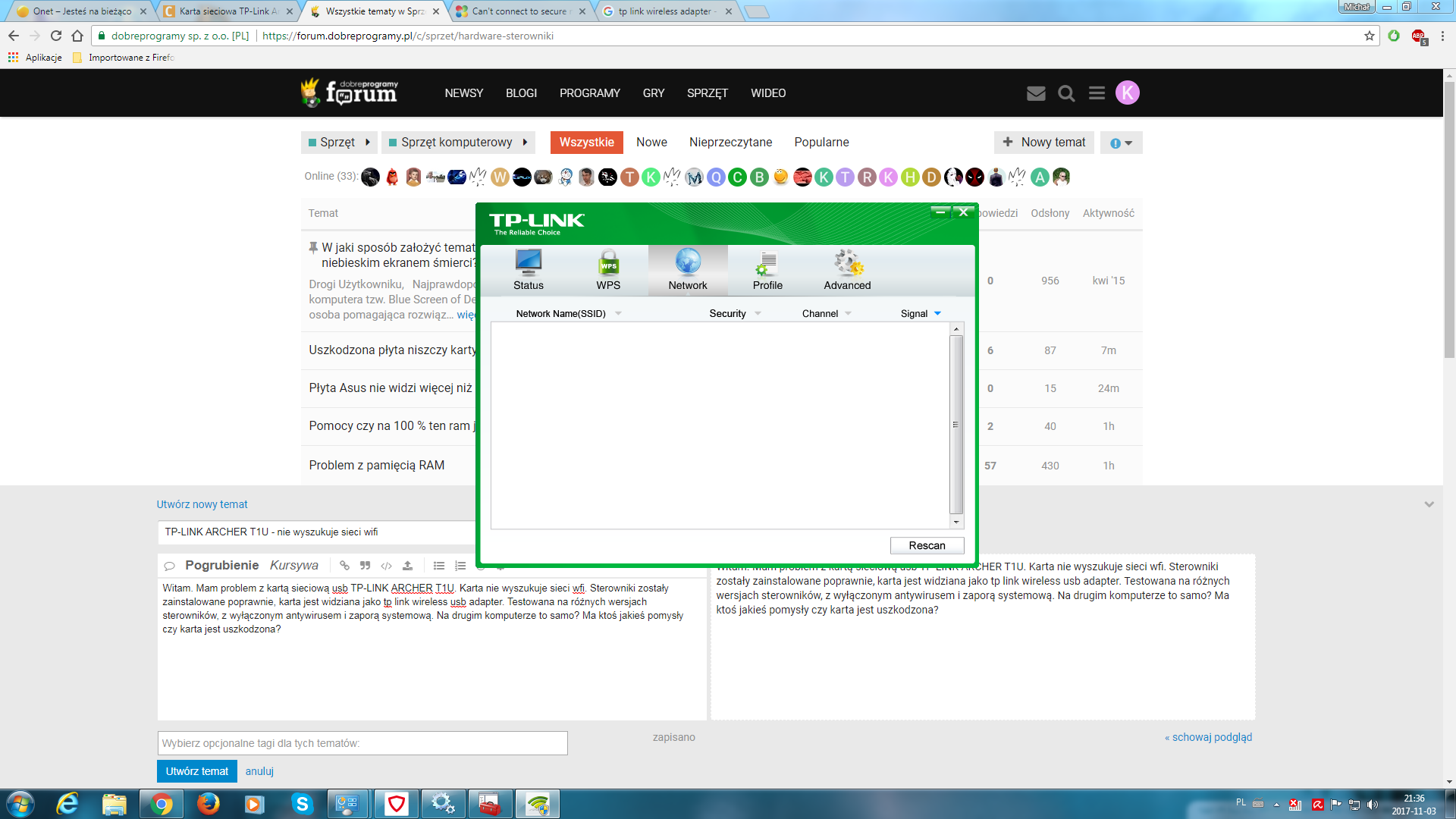Click the anuluj link
The width and height of the screenshot is (1456, 819).
259,771
